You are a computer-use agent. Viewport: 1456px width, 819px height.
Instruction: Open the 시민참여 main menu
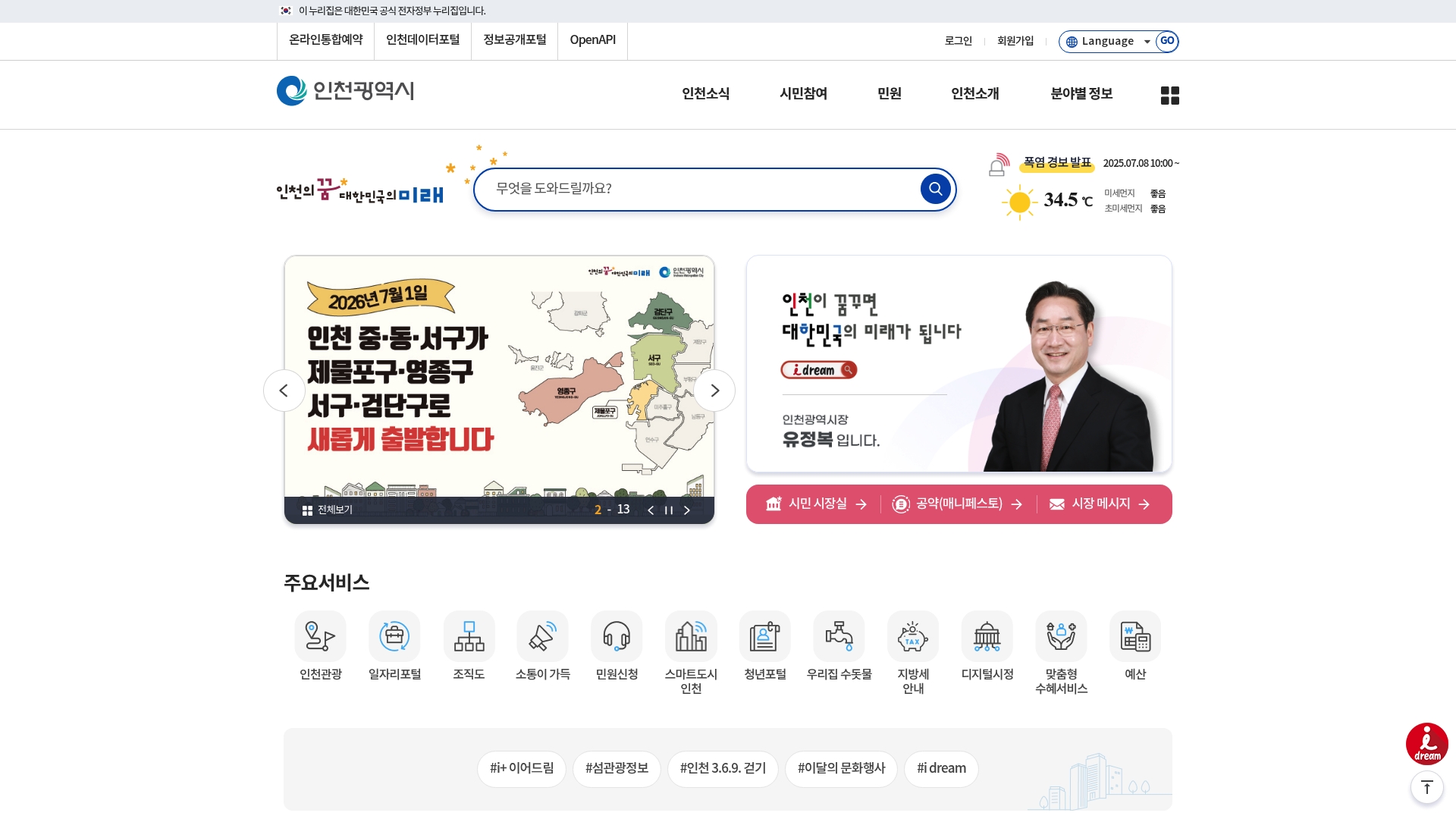[803, 94]
